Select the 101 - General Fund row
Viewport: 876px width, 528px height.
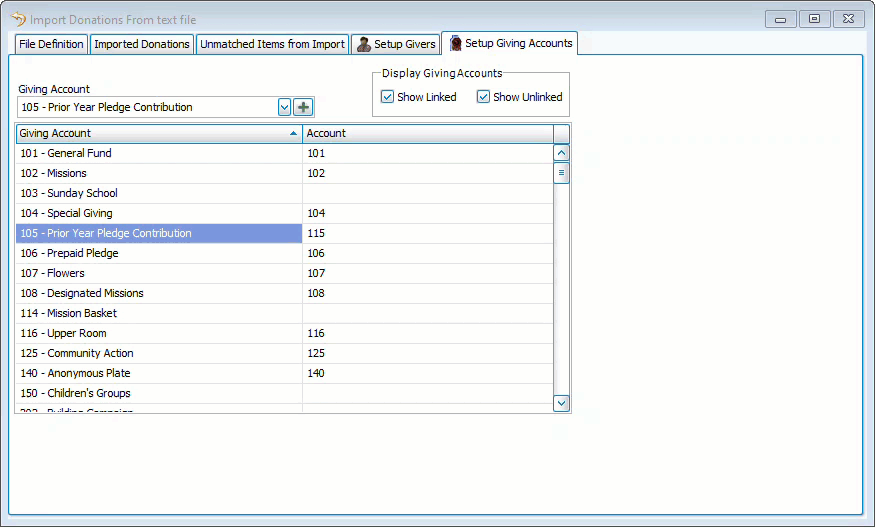pos(159,153)
